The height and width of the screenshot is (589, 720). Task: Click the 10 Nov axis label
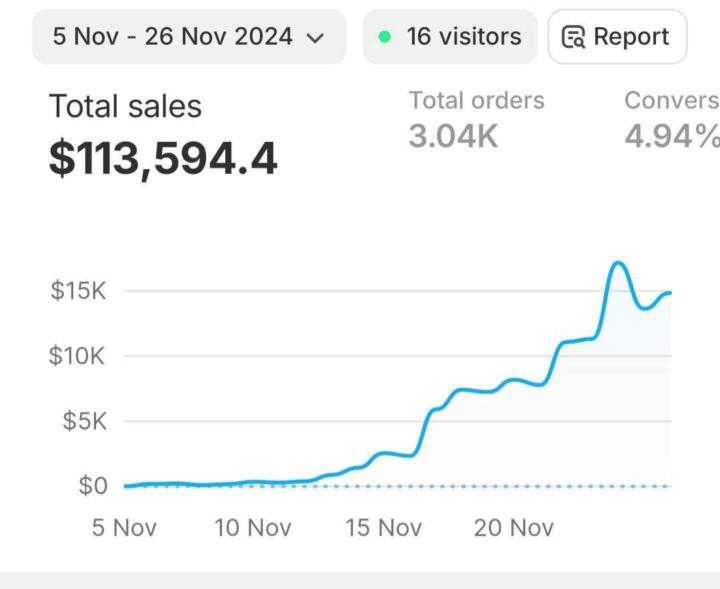coord(253,527)
